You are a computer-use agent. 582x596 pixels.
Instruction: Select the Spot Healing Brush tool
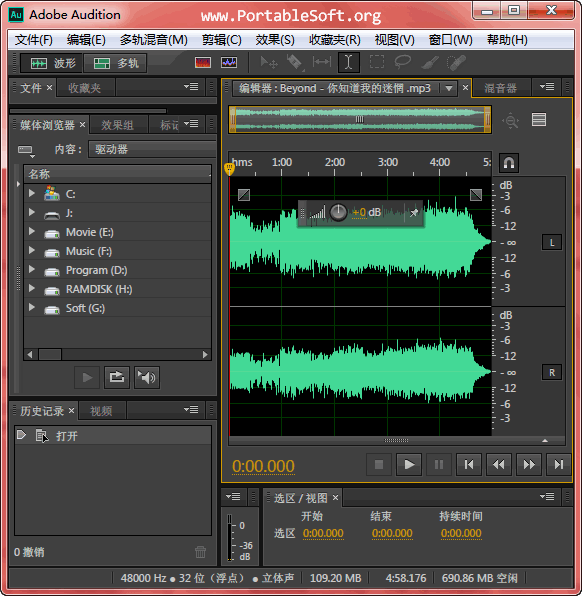pyautogui.click(x=456, y=63)
